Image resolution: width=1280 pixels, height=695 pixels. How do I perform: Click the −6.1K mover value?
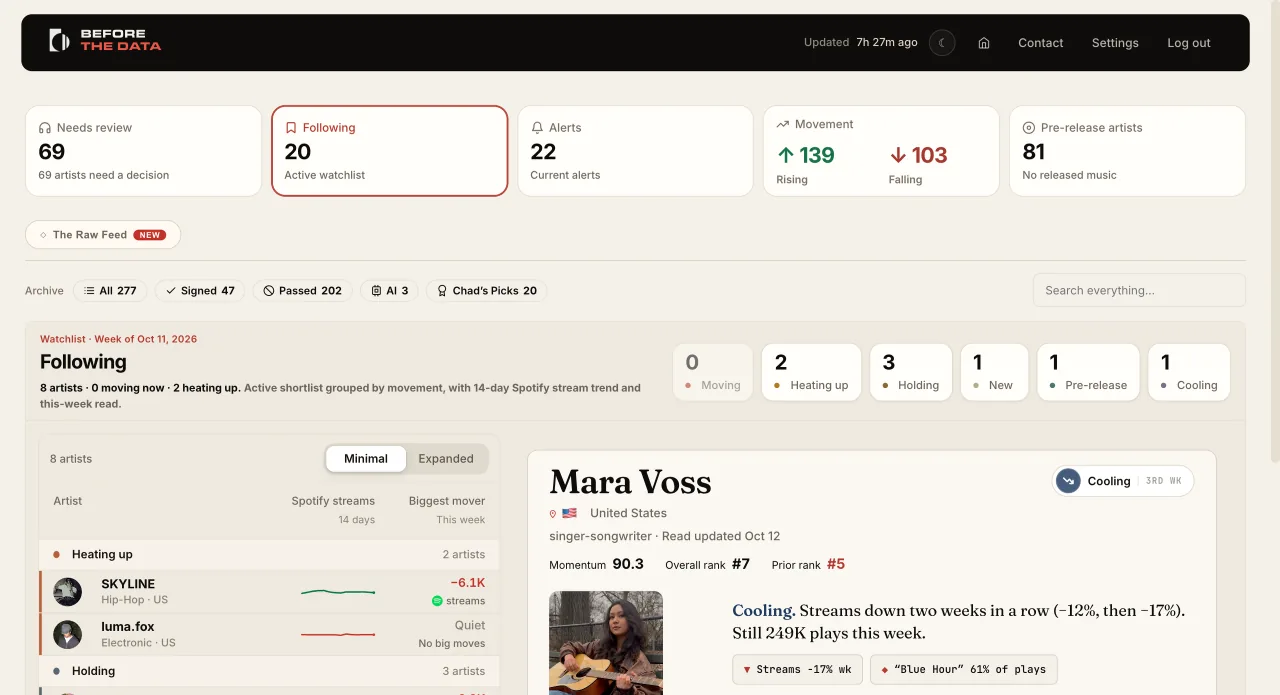click(467, 583)
